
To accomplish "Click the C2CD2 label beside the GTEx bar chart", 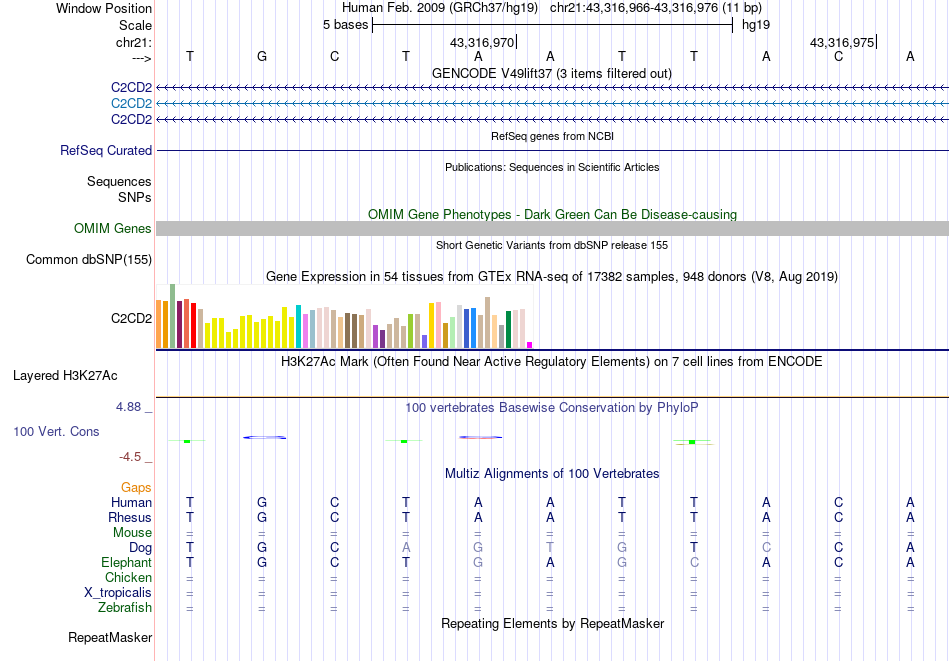I will coord(131,318).
